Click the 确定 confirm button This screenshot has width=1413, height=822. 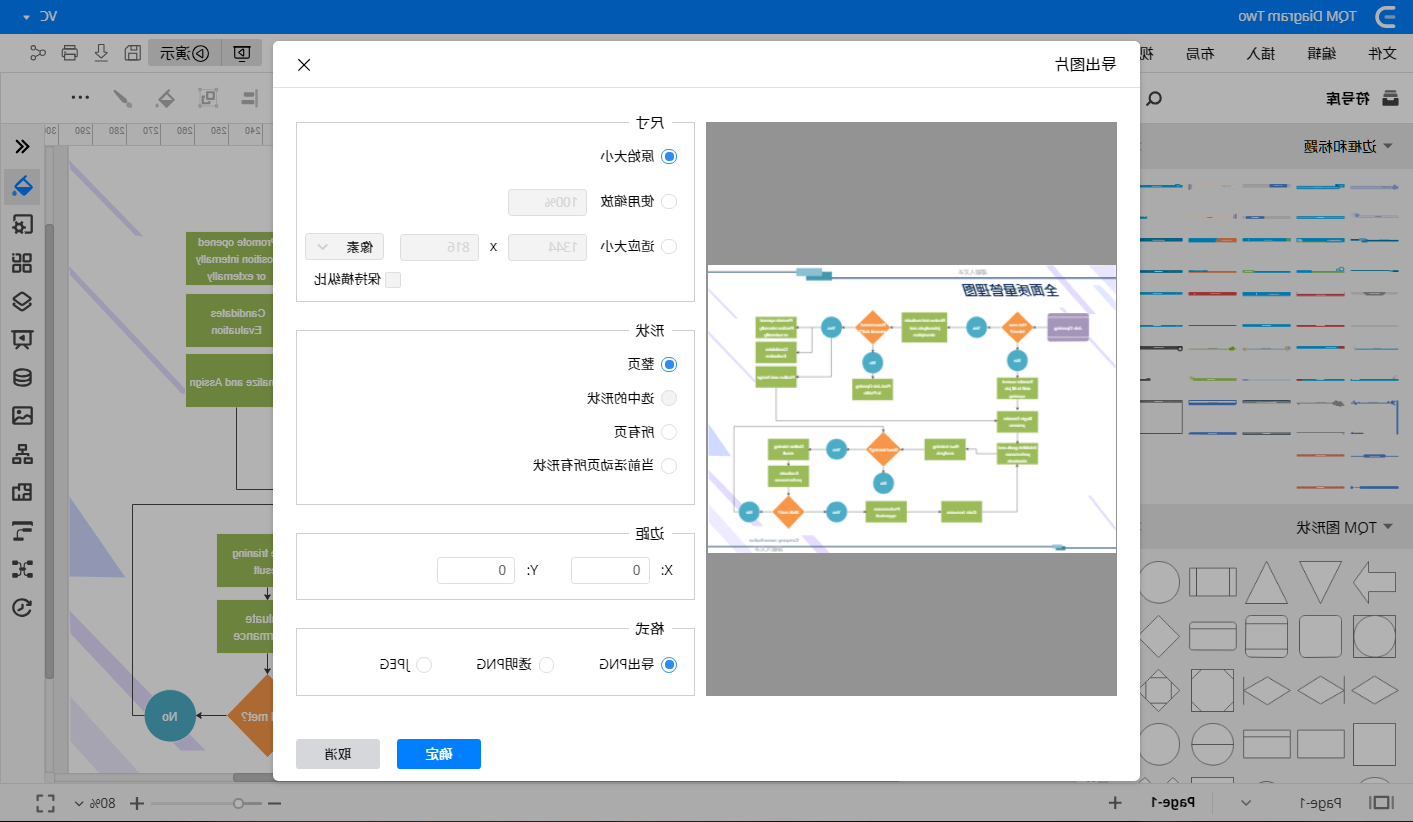439,754
